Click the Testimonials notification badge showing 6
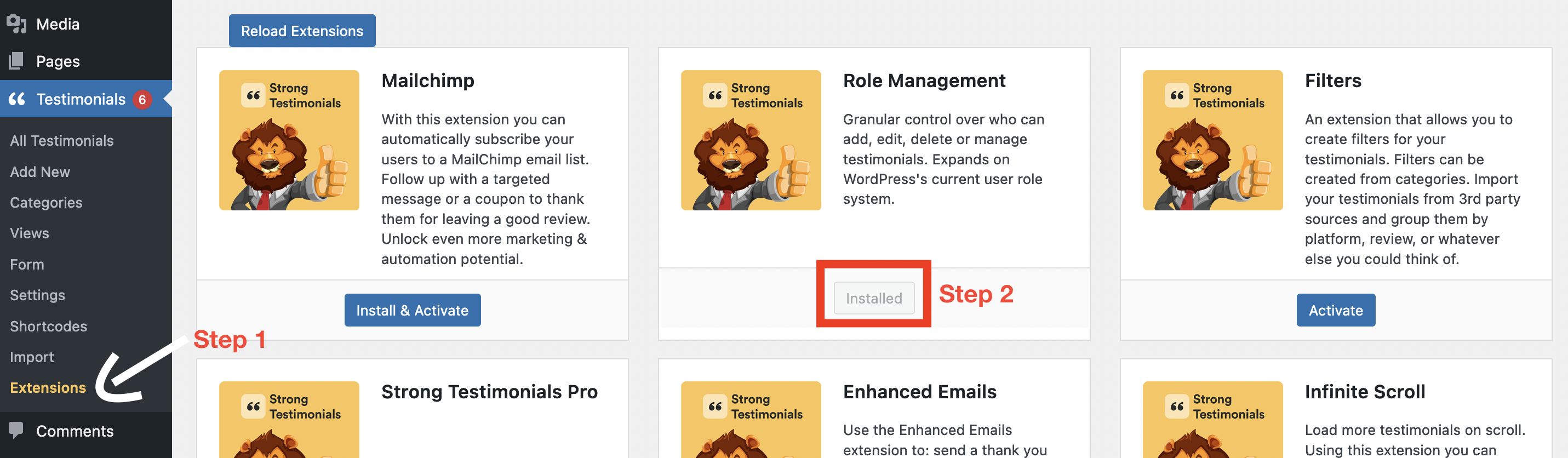This screenshot has width=1568, height=458. click(x=142, y=99)
